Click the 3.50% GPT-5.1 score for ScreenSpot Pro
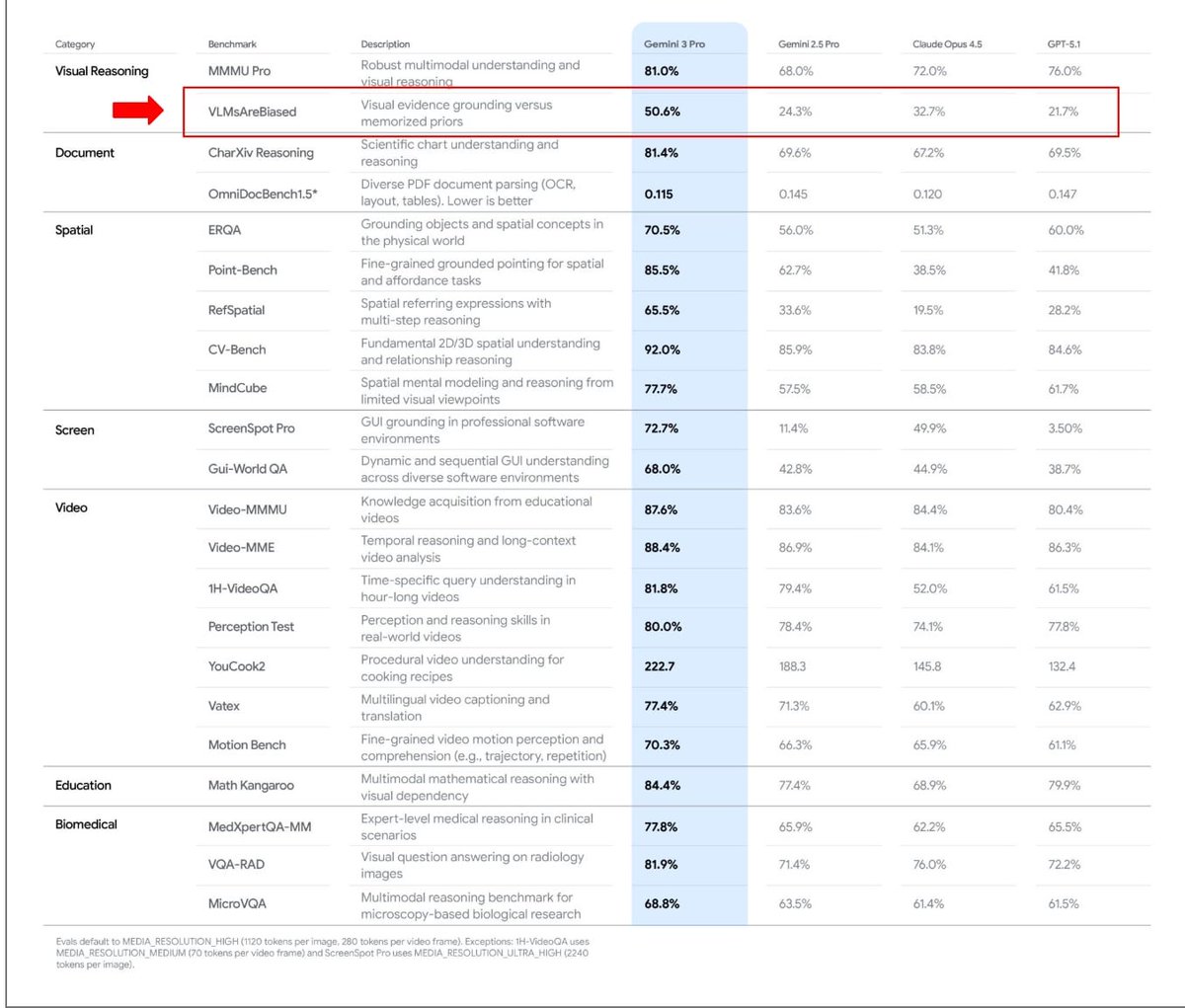 (x=1065, y=428)
